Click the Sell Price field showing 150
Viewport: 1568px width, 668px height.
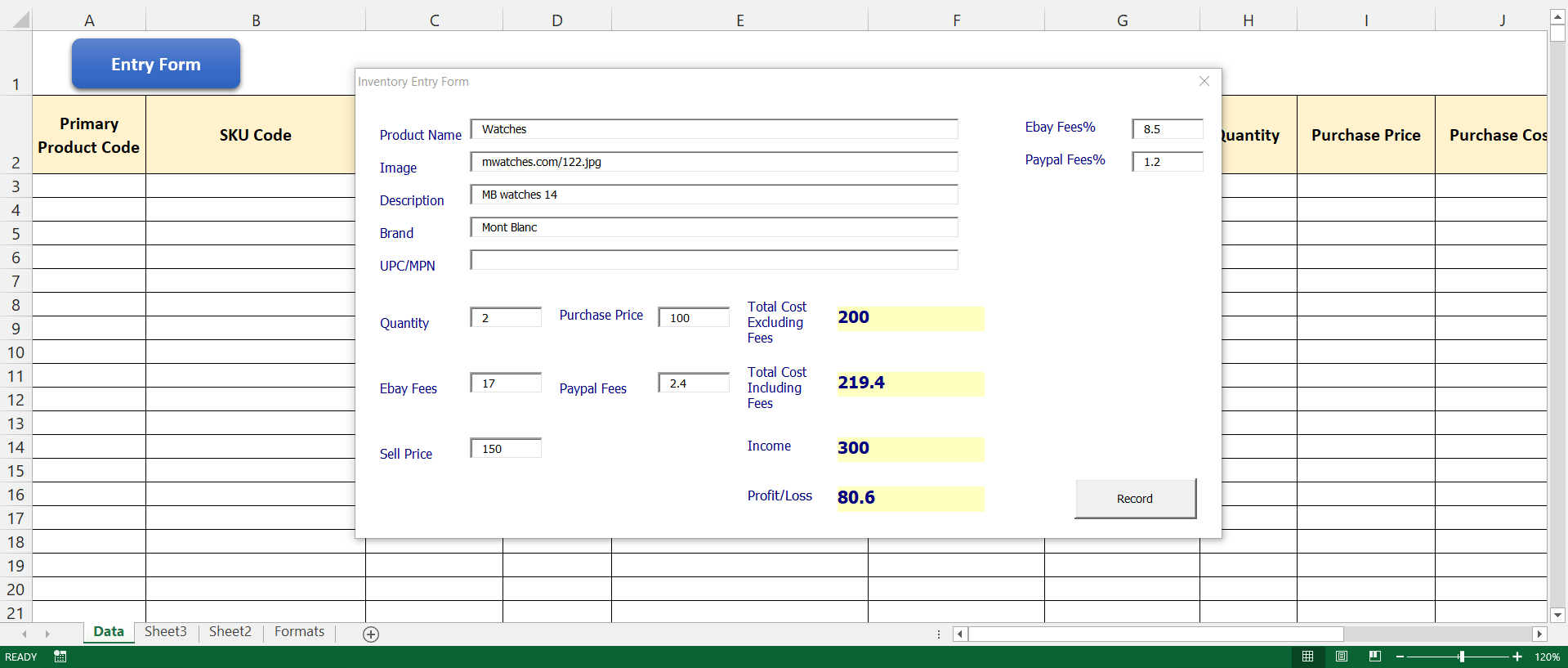(506, 448)
